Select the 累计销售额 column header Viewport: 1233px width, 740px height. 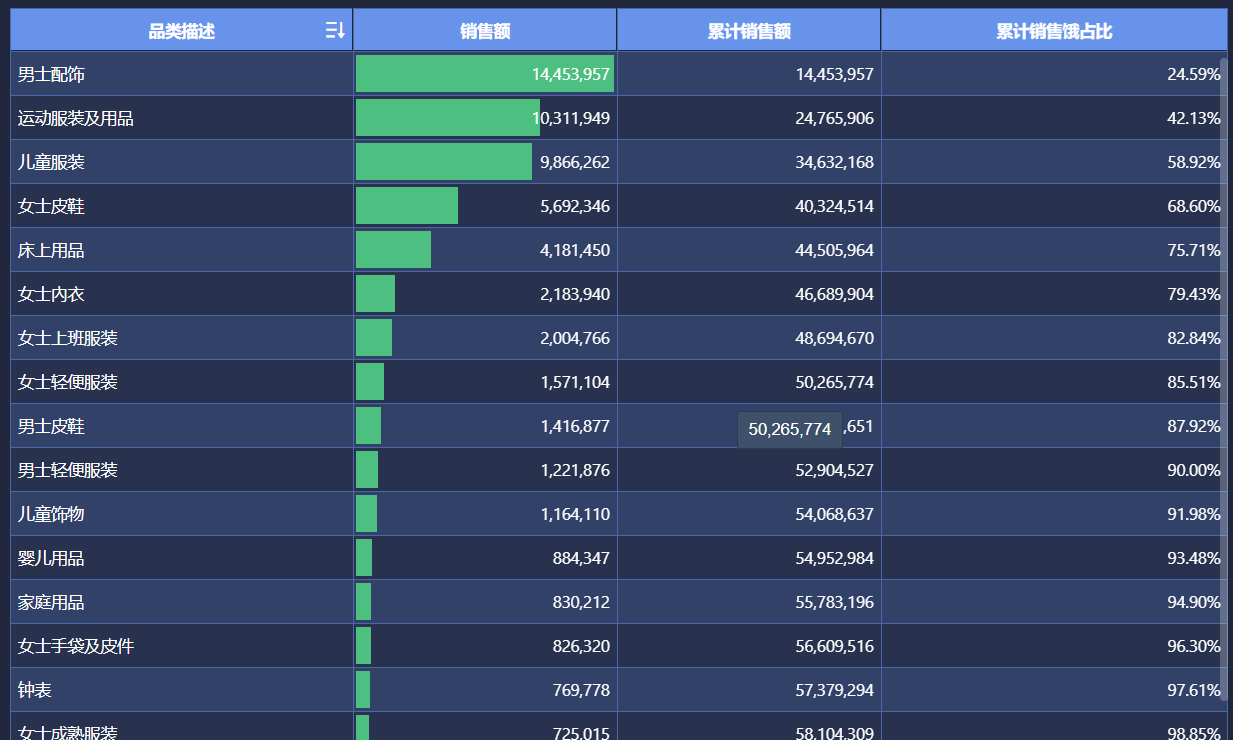tap(749, 31)
